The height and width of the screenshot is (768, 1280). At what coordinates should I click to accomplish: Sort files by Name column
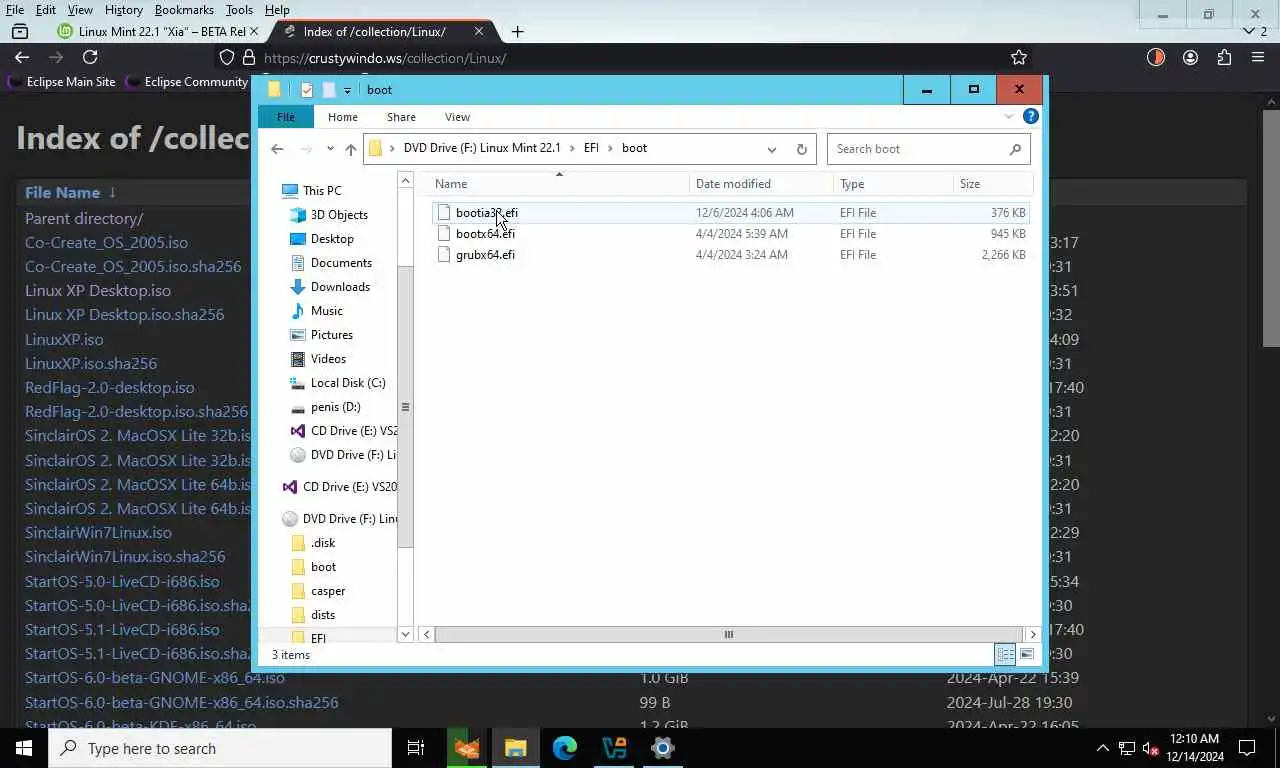[559, 184]
